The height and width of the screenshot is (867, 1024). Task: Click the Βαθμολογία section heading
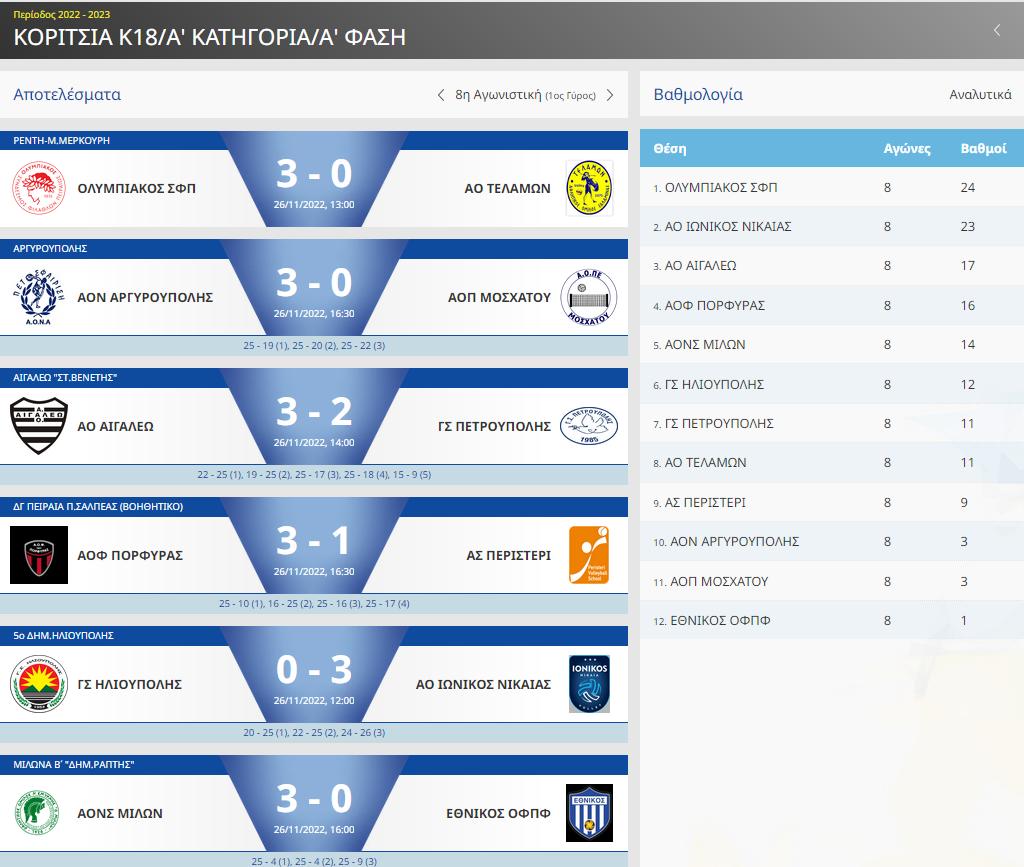click(698, 95)
